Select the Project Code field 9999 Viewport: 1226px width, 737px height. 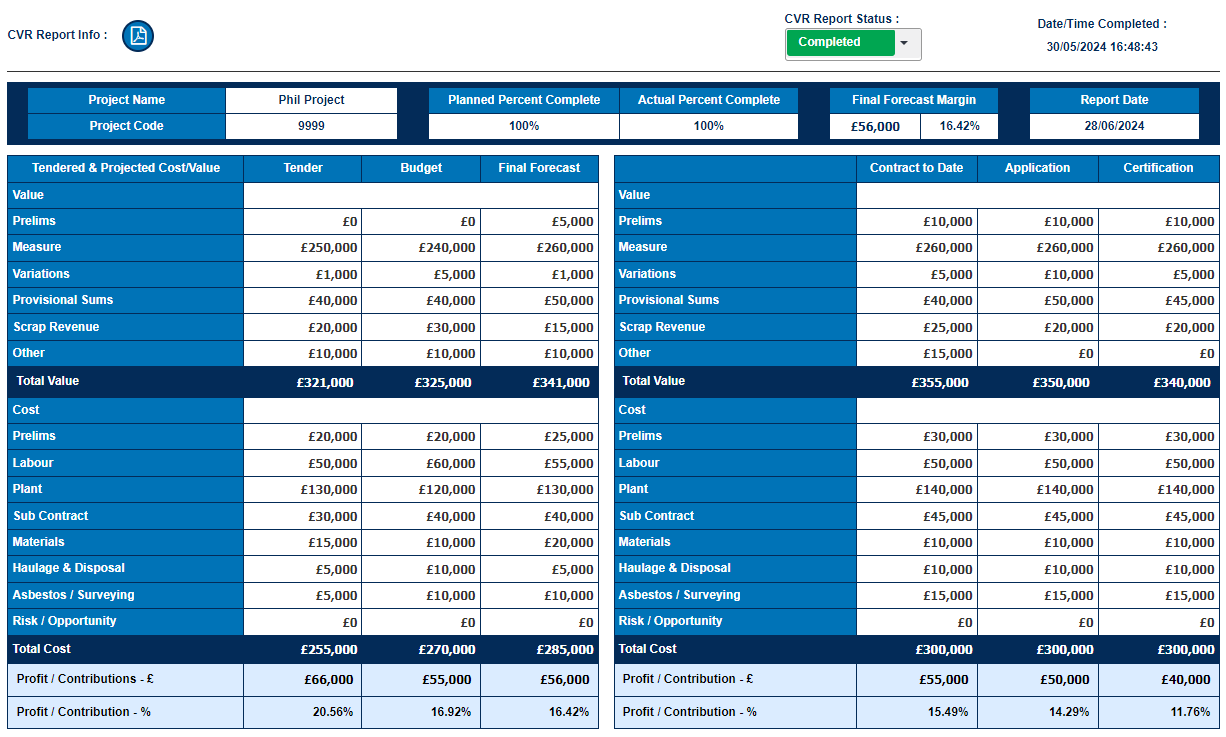point(311,126)
